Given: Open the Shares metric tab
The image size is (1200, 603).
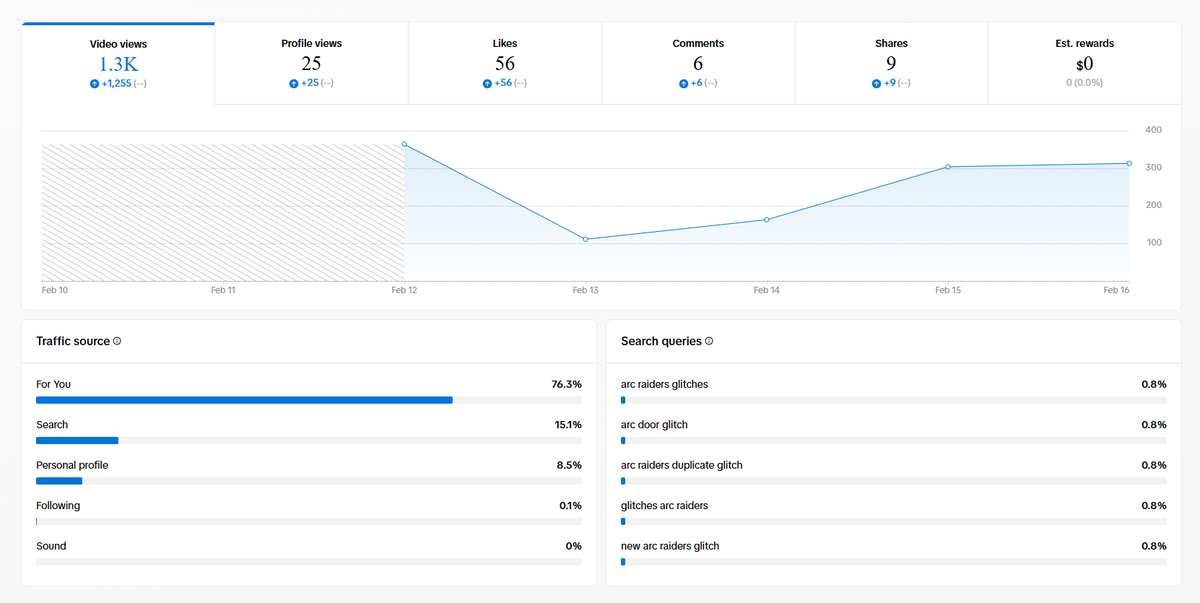Looking at the screenshot, I should 891,63.
